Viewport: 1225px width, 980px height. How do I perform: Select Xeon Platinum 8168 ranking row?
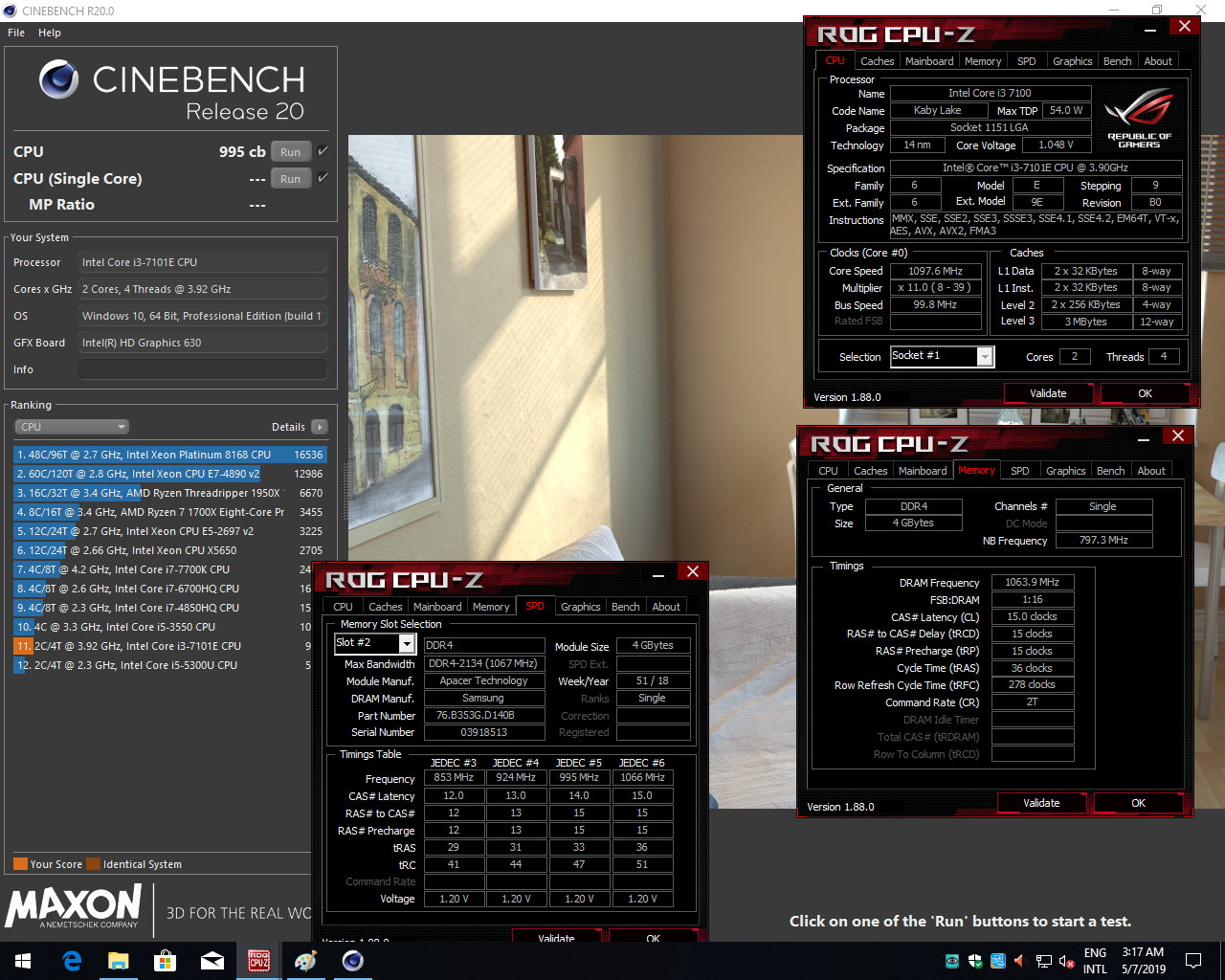point(169,455)
